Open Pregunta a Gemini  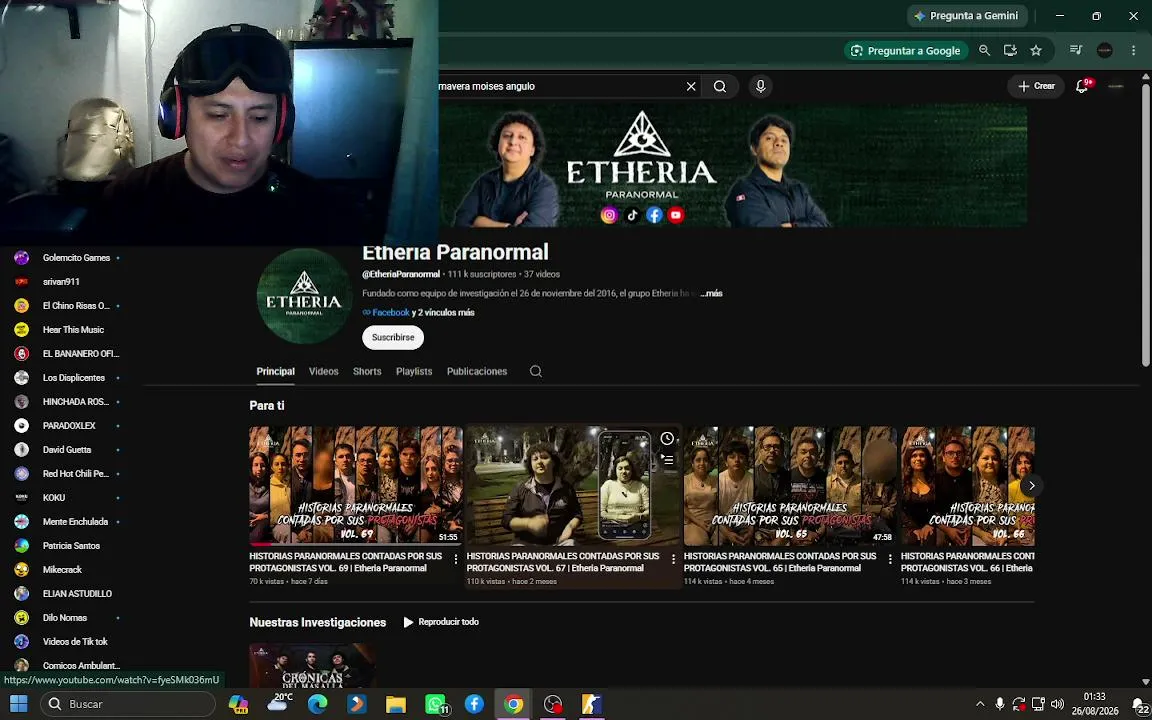[966, 16]
